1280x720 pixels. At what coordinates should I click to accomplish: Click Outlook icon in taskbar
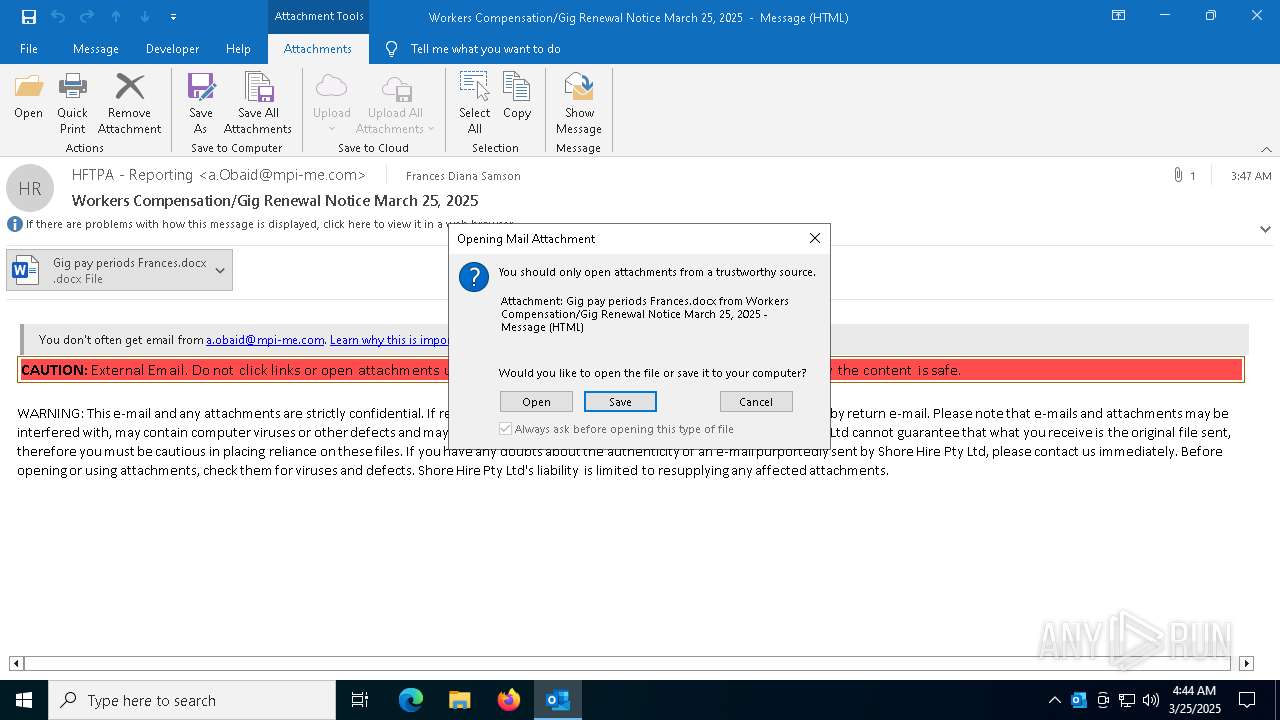pyautogui.click(x=558, y=700)
